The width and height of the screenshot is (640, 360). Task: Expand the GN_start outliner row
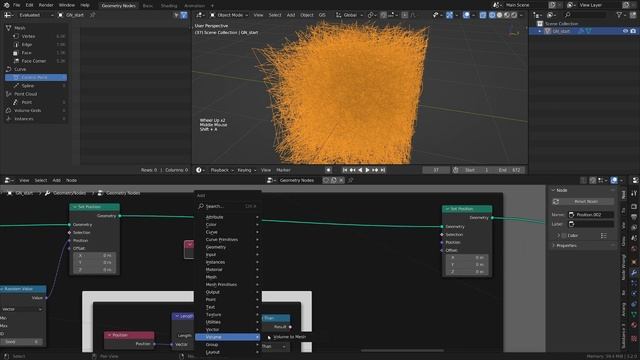tap(540, 31)
